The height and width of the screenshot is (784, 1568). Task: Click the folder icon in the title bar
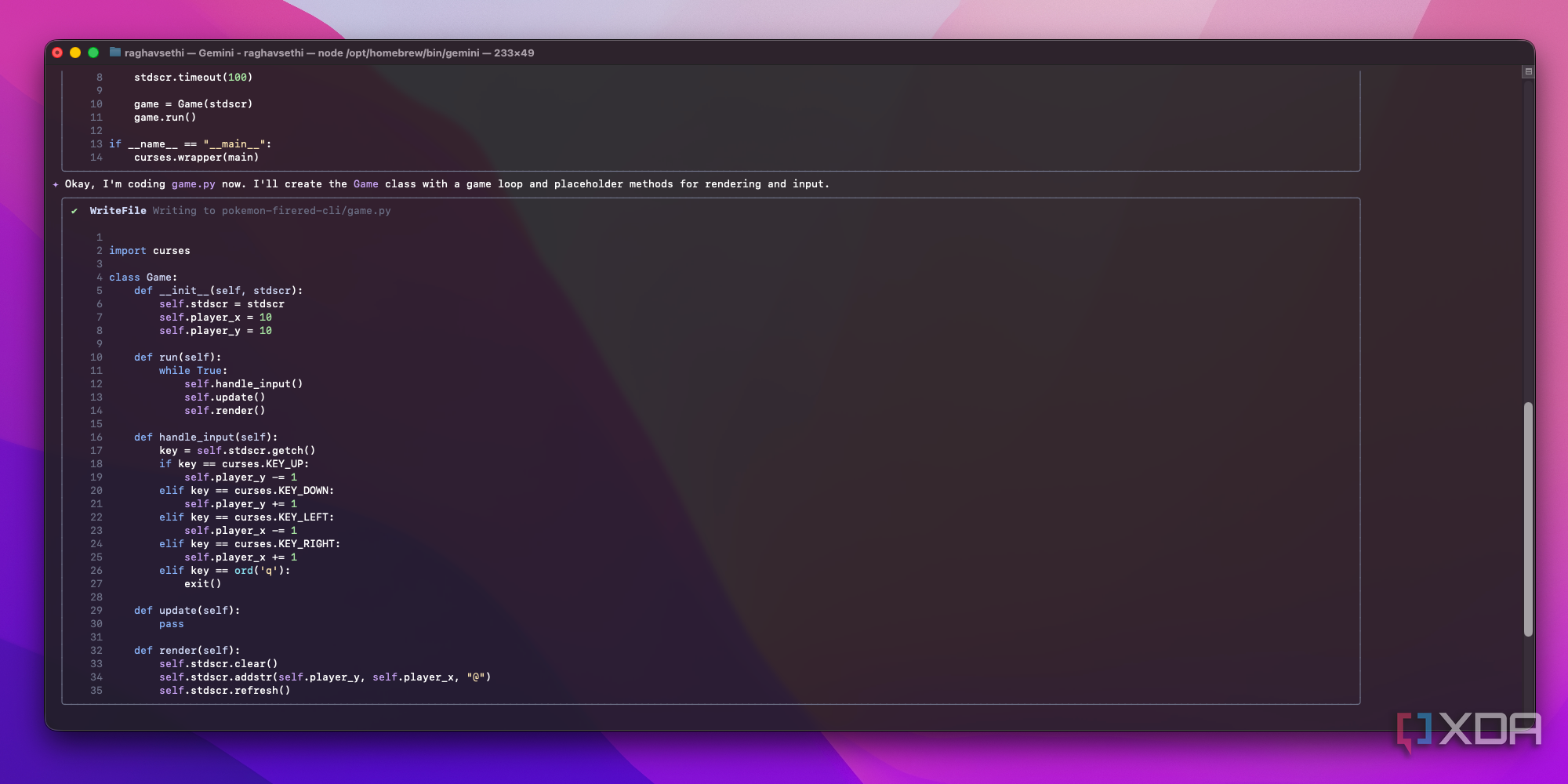[x=115, y=53]
